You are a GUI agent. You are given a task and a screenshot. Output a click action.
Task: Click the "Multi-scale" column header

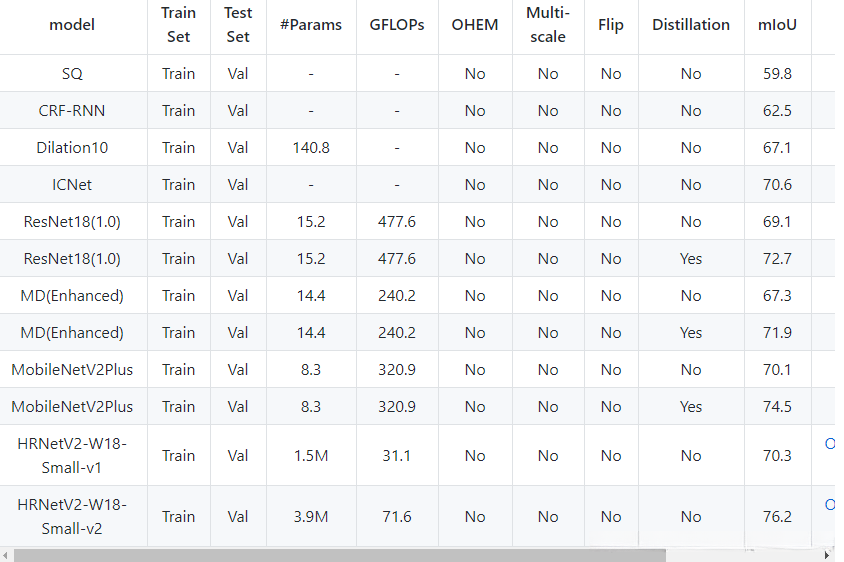548,25
